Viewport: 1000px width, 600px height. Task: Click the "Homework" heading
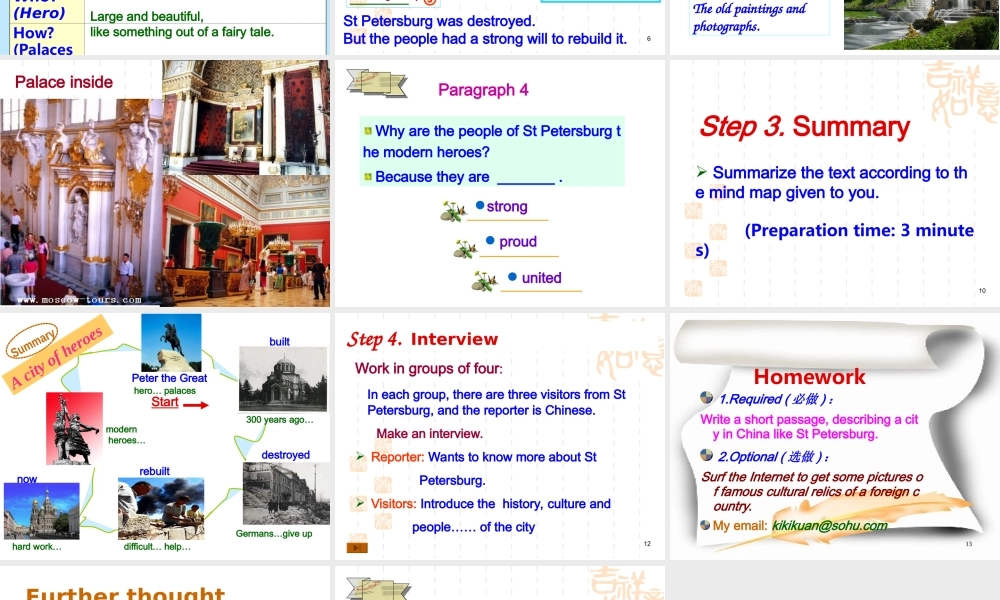[809, 377]
